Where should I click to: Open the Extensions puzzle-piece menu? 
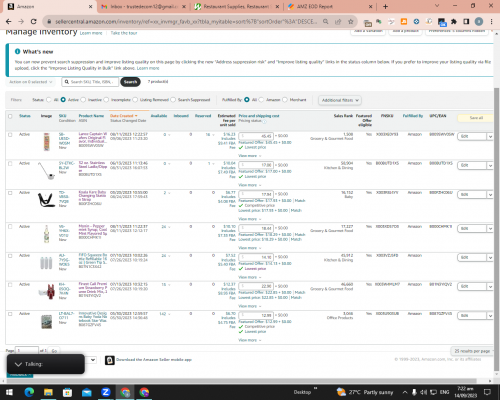(454, 21)
